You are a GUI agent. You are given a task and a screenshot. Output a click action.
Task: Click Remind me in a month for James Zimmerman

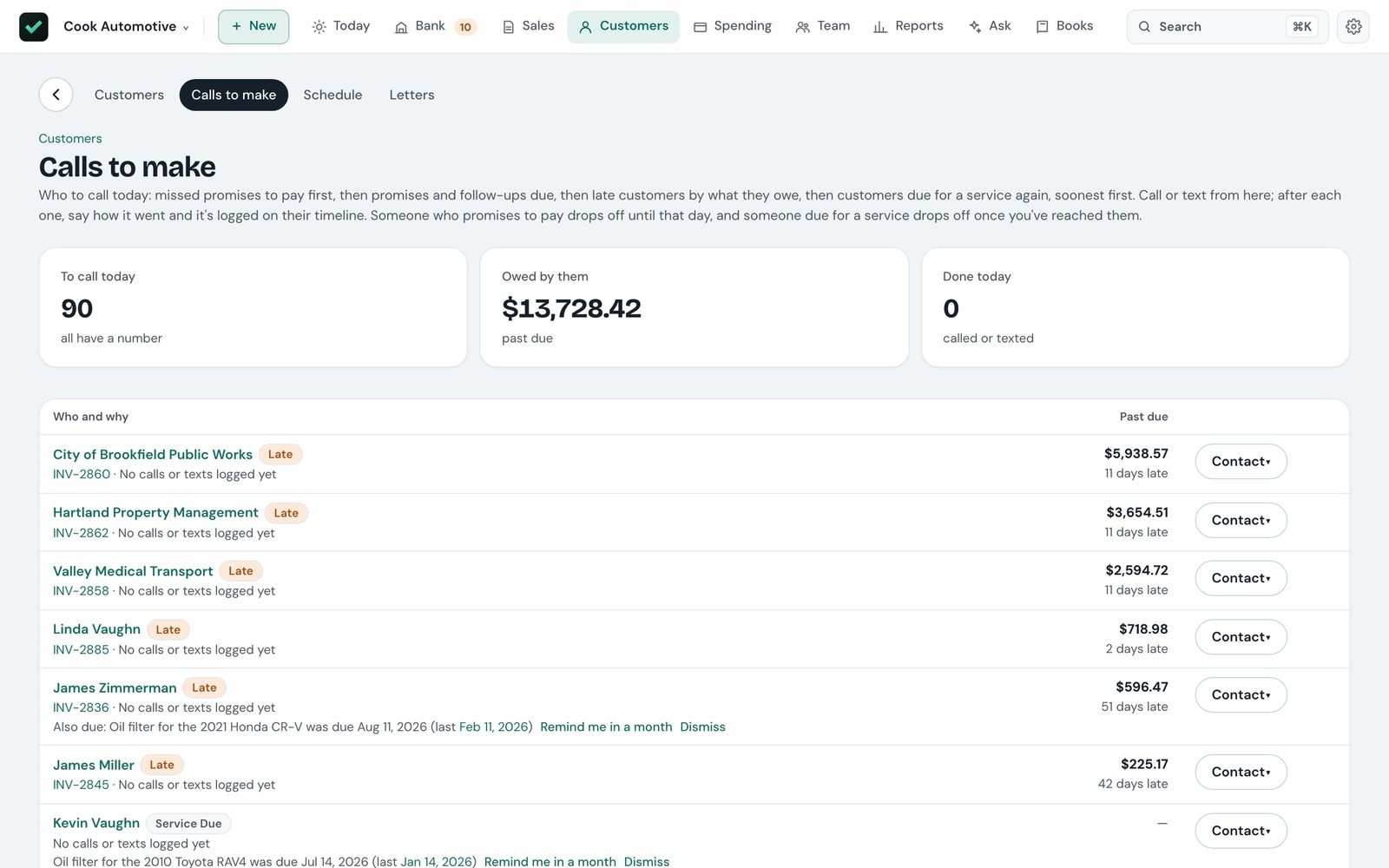click(x=606, y=727)
